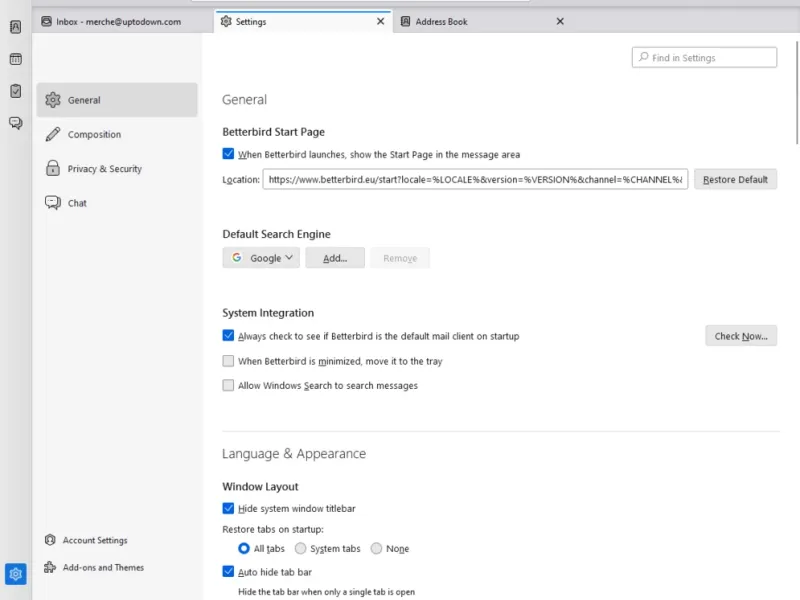Open Chat from the left spaces toolbar
Screen dimensions: 800x600
pos(15,123)
